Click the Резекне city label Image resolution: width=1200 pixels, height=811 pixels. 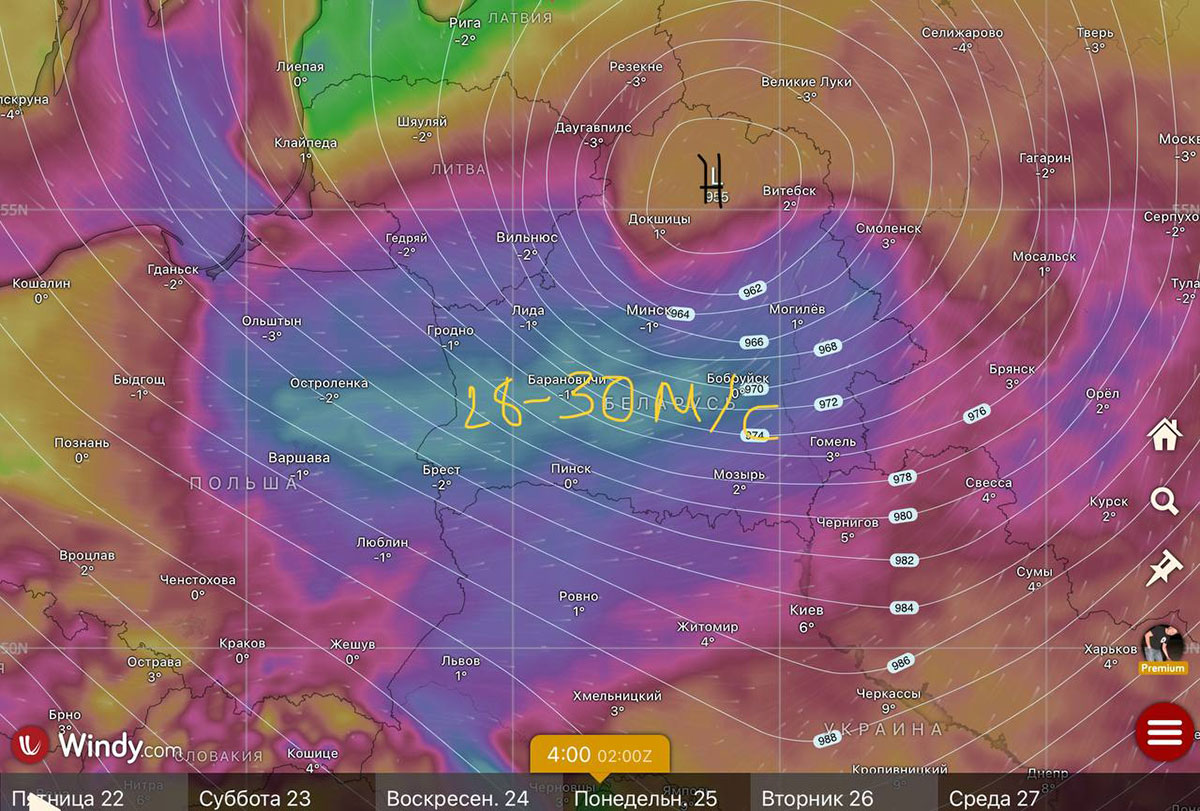(637, 66)
